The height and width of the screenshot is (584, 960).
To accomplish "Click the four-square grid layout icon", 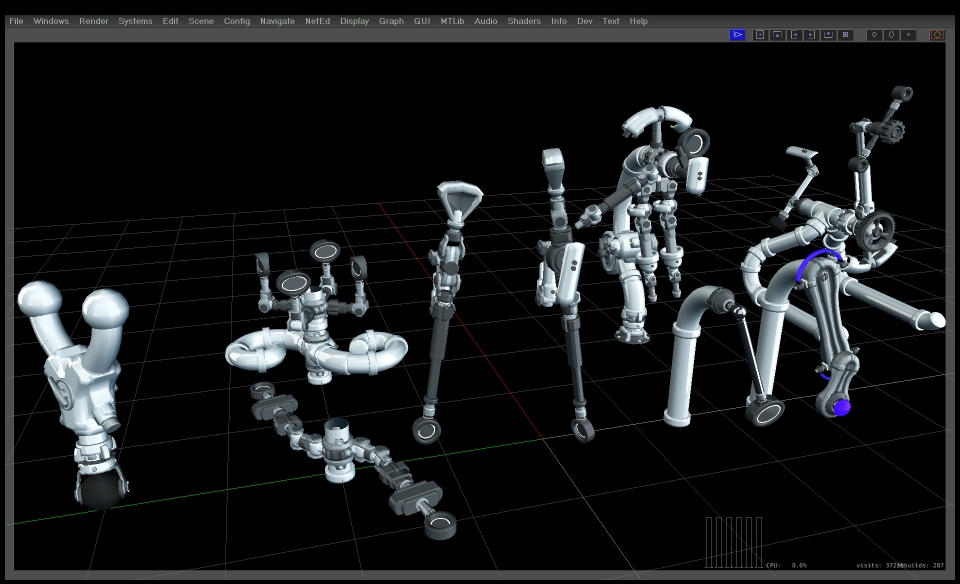I will coord(846,35).
